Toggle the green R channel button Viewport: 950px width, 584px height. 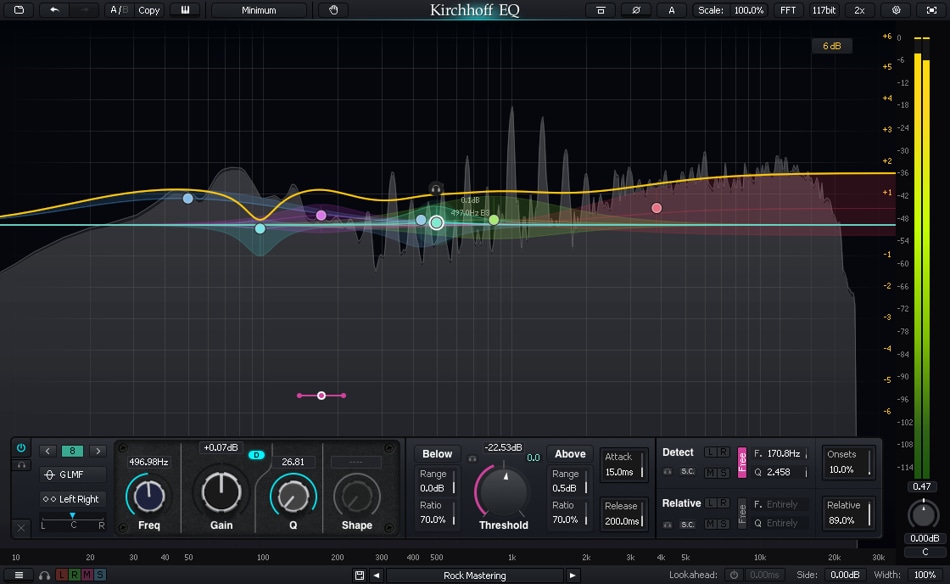[74, 575]
